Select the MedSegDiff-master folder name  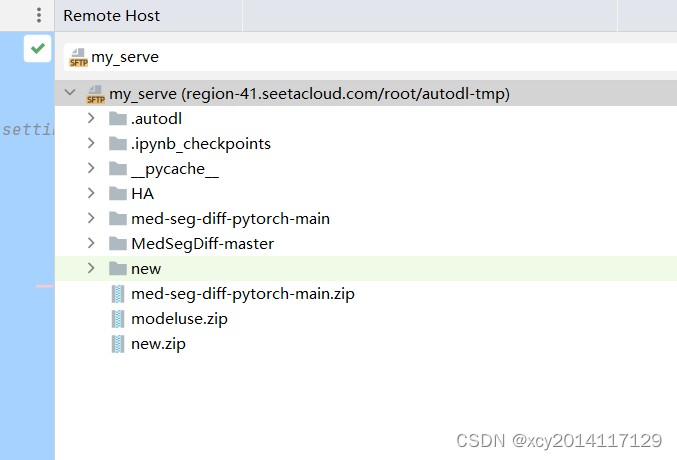coord(202,244)
